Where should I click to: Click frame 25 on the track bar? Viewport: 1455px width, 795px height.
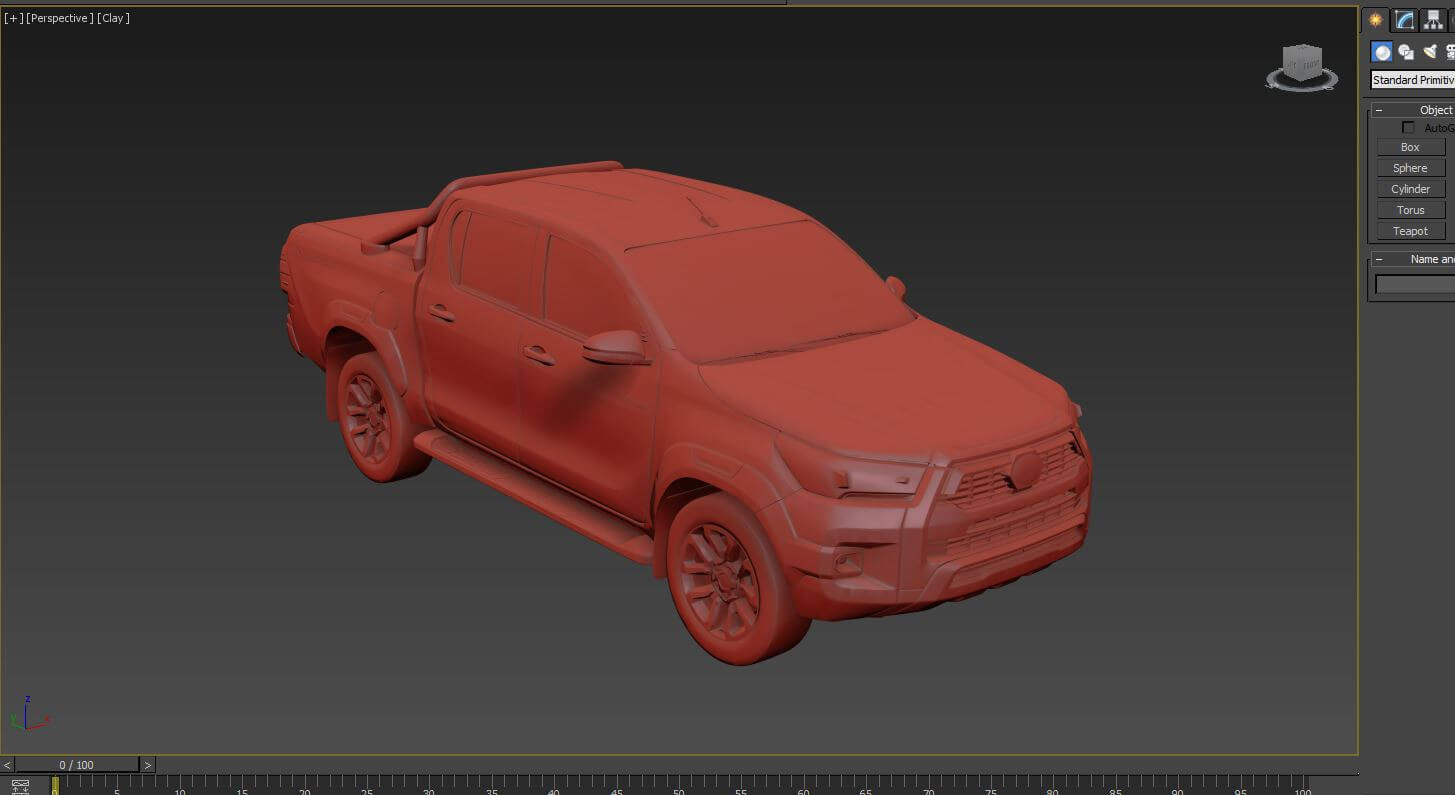pyautogui.click(x=367, y=785)
